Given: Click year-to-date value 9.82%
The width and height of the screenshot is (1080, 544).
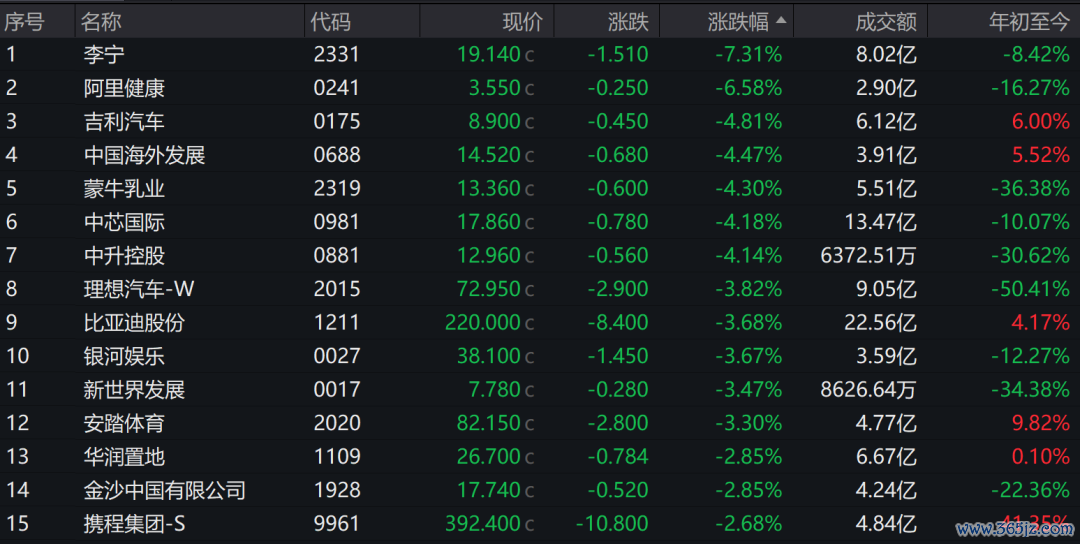Looking at the screenshot, I should point(1041,423).
